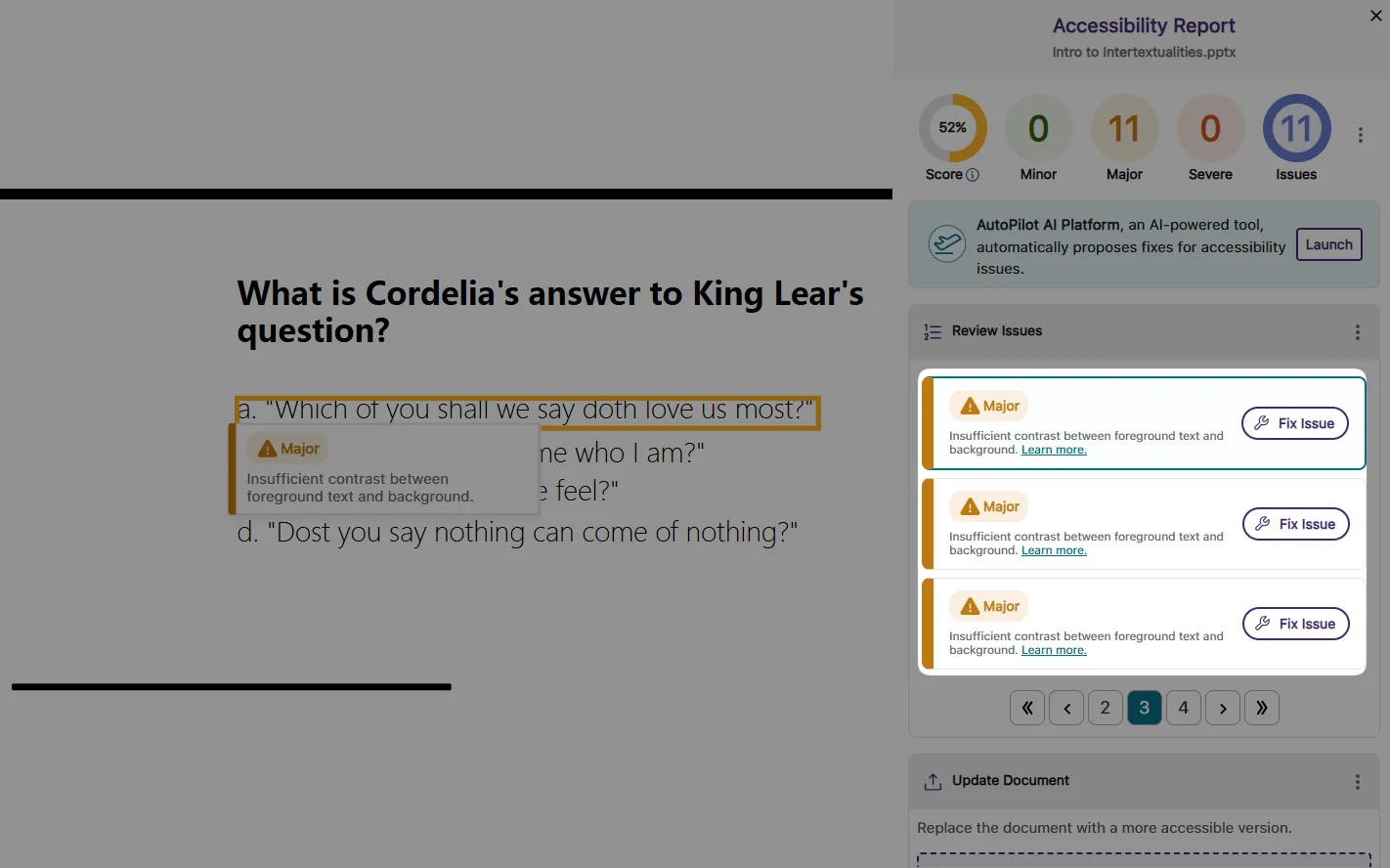The width and height of the screenshot is (1390, 868).
Task: Click Fix Issue on the first Major issue
Action: pos(1294,423)
